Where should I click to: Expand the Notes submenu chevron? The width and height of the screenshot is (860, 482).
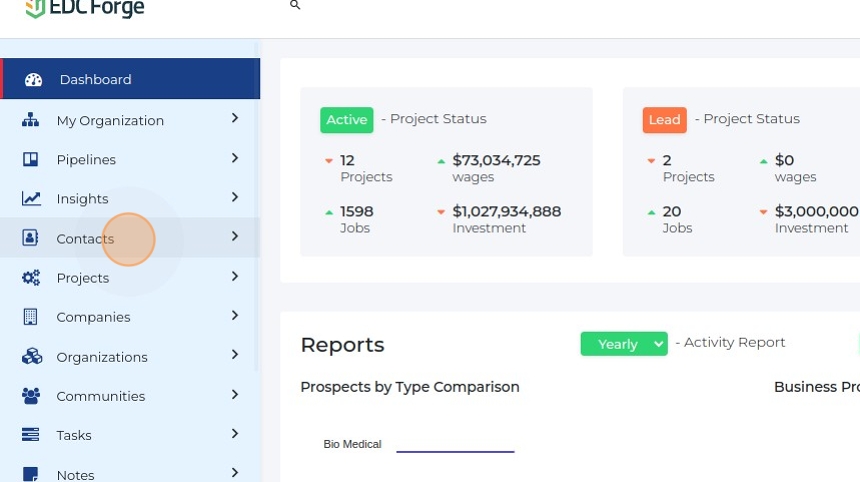(235, 473)
